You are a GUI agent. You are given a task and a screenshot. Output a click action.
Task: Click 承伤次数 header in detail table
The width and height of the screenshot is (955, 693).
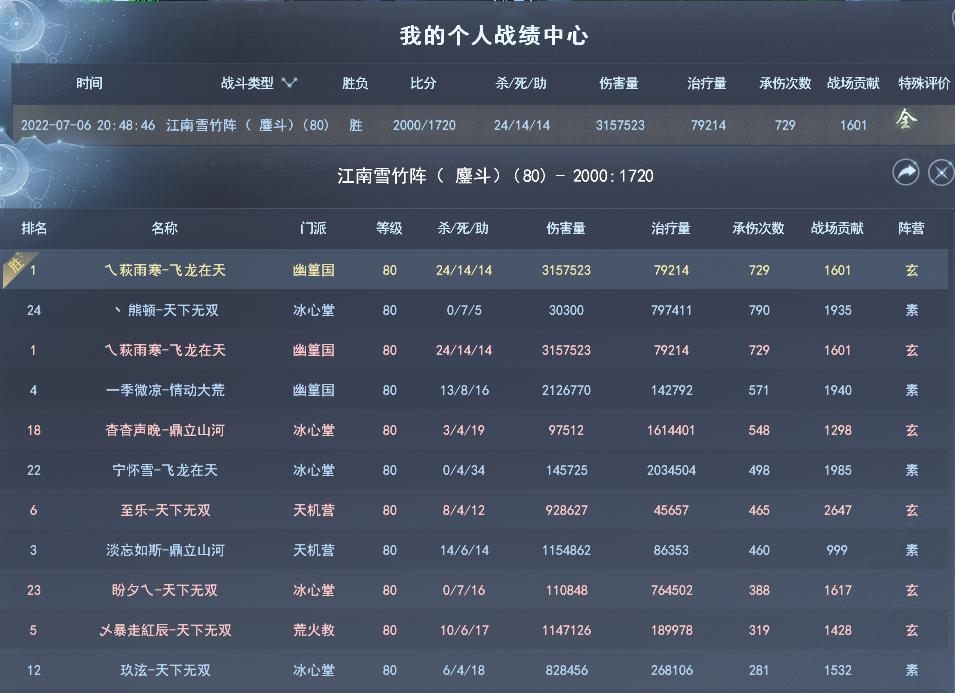[758, 228]
